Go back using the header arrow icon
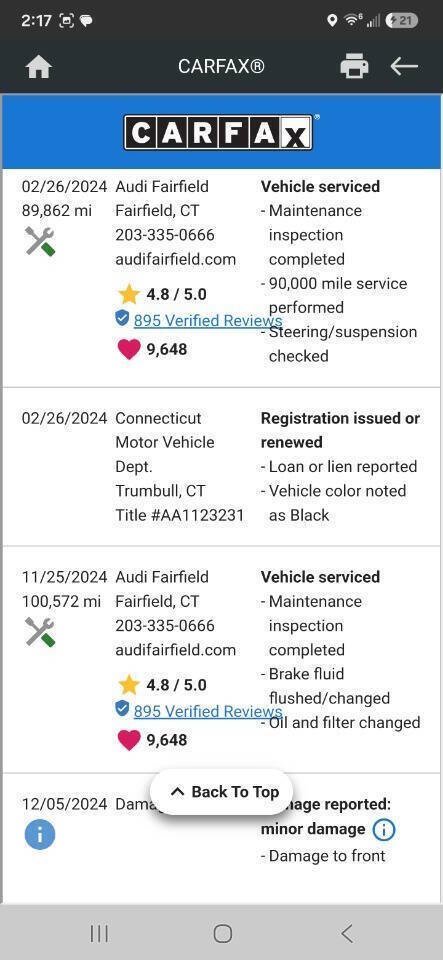Viewport: 443px width, 960px height. pyautogui.click(x=404, y=66)
